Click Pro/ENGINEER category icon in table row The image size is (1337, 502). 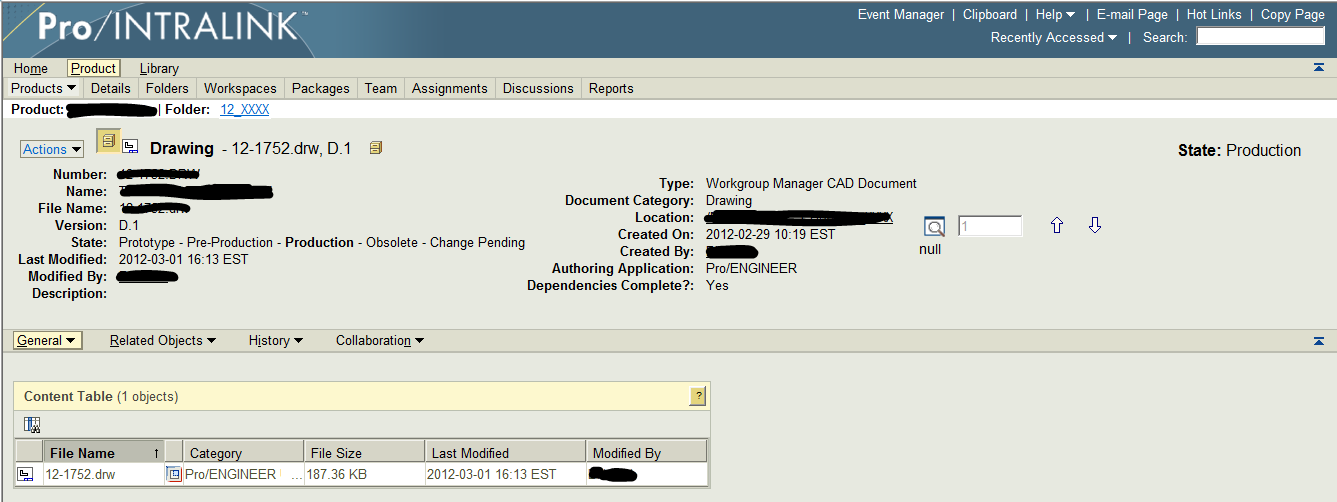pos(174,474)
